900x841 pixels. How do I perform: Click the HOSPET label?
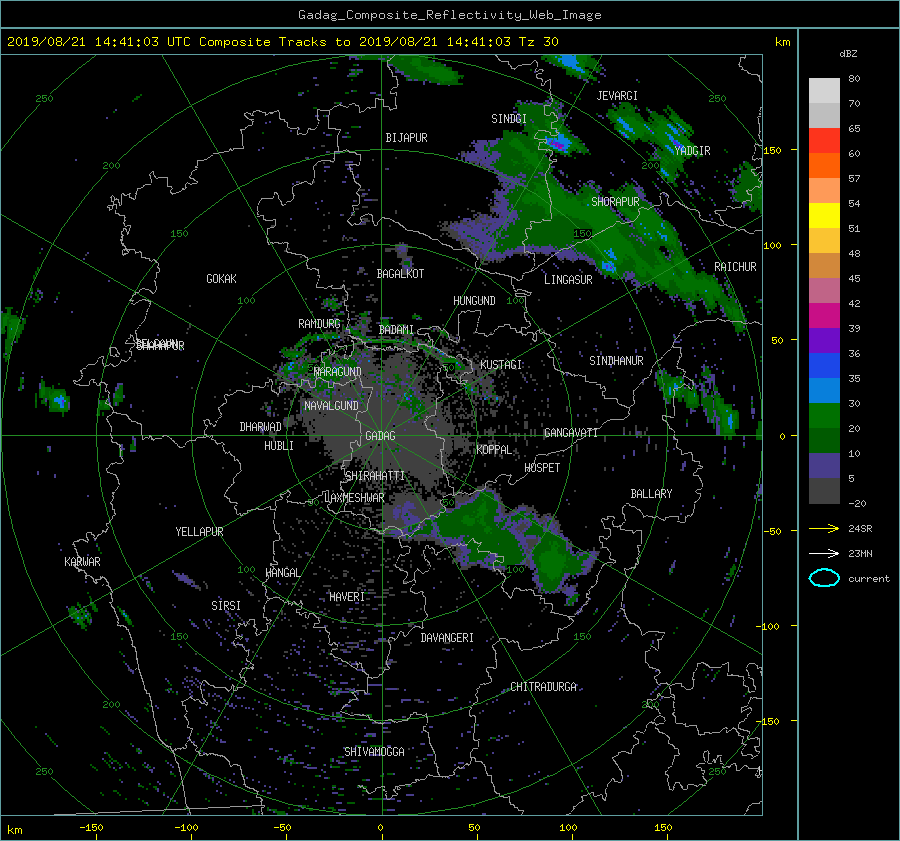pyautogui.click(x=542, y=468)
